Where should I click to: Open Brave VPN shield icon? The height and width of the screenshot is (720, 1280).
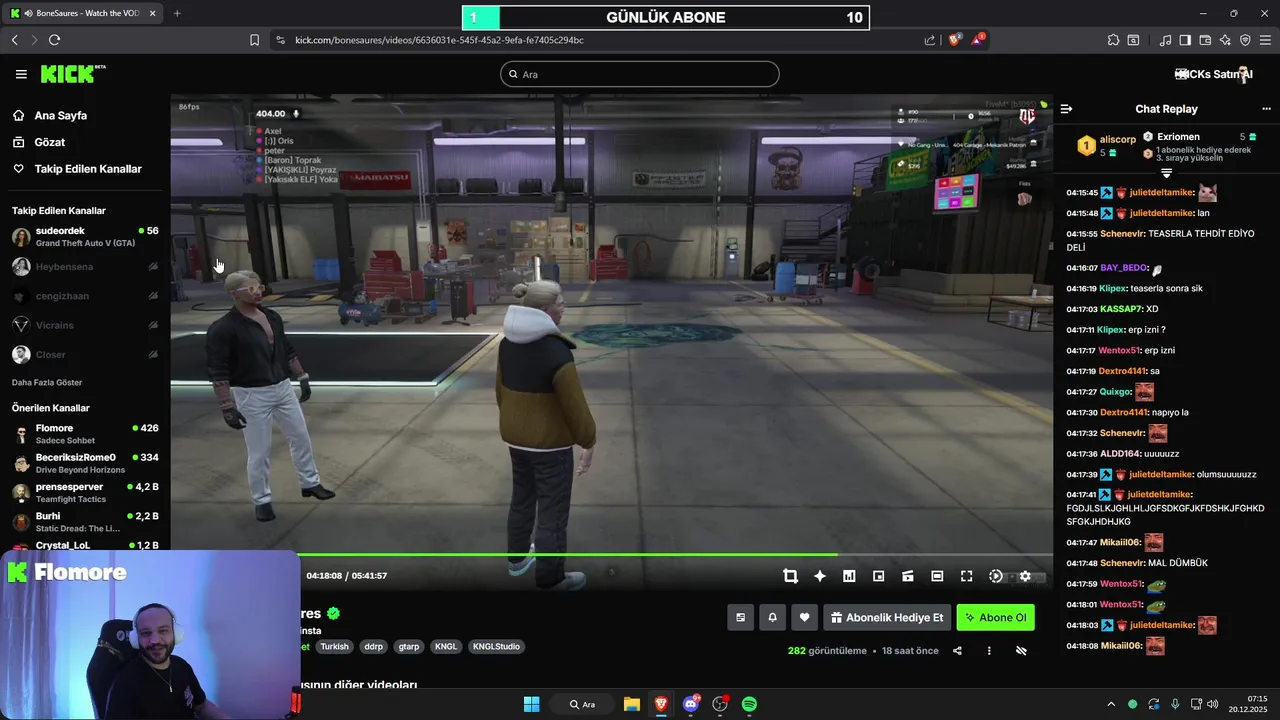[1245, 40]
